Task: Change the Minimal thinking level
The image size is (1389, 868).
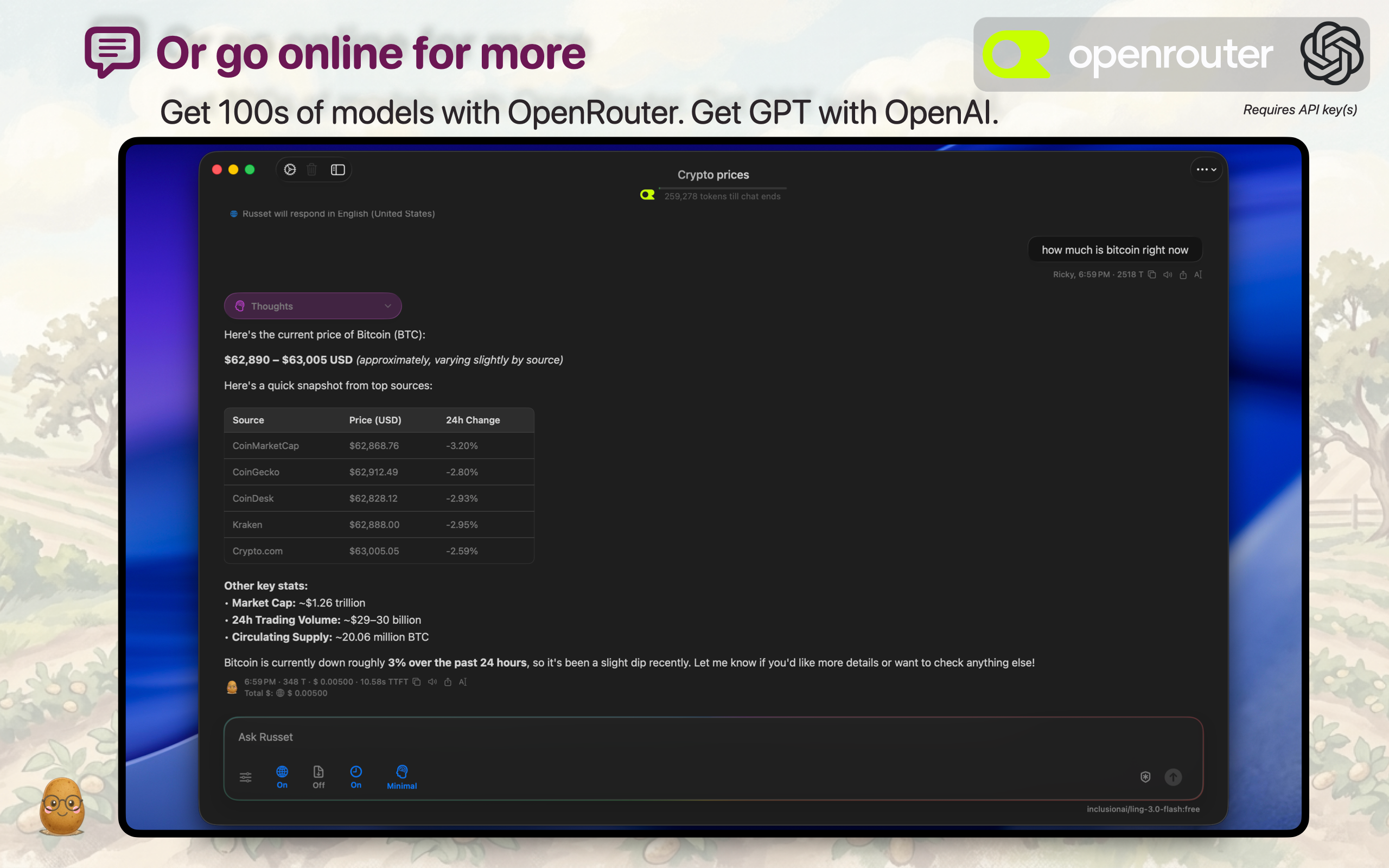Action: [402, 778]
